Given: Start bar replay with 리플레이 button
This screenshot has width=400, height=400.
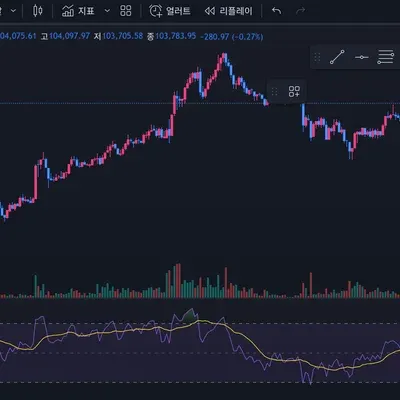Looking at the screenshot, I should point(229,11).
